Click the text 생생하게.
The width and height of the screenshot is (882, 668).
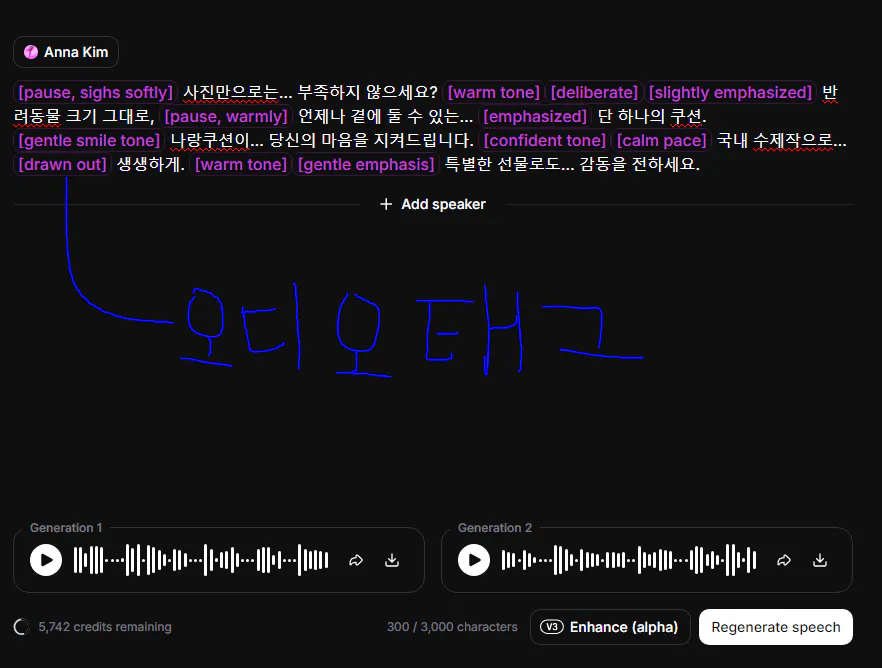[x=149, y=165]
